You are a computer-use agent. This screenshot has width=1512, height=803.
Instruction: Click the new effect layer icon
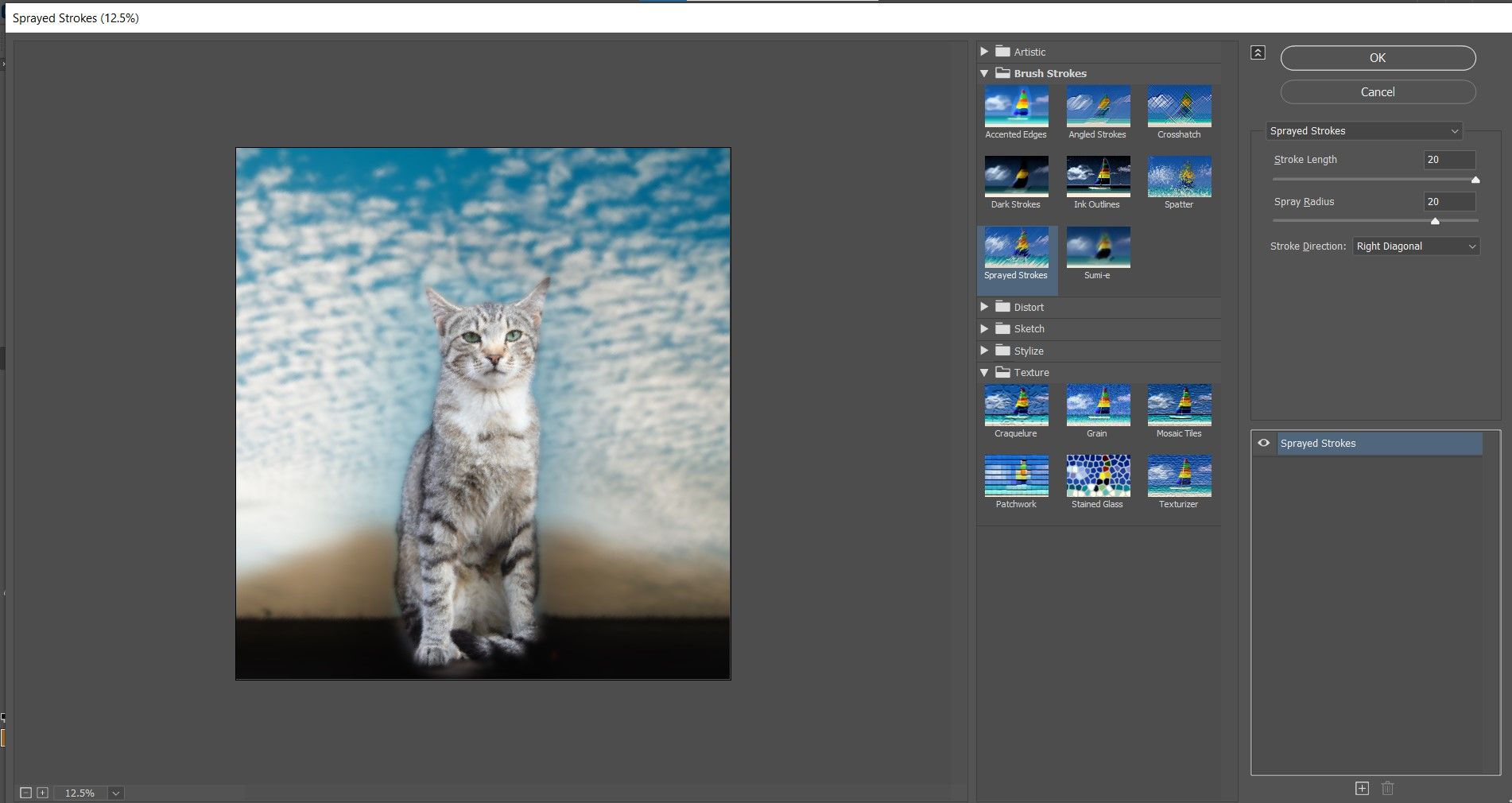click(x=1362, y=788)
